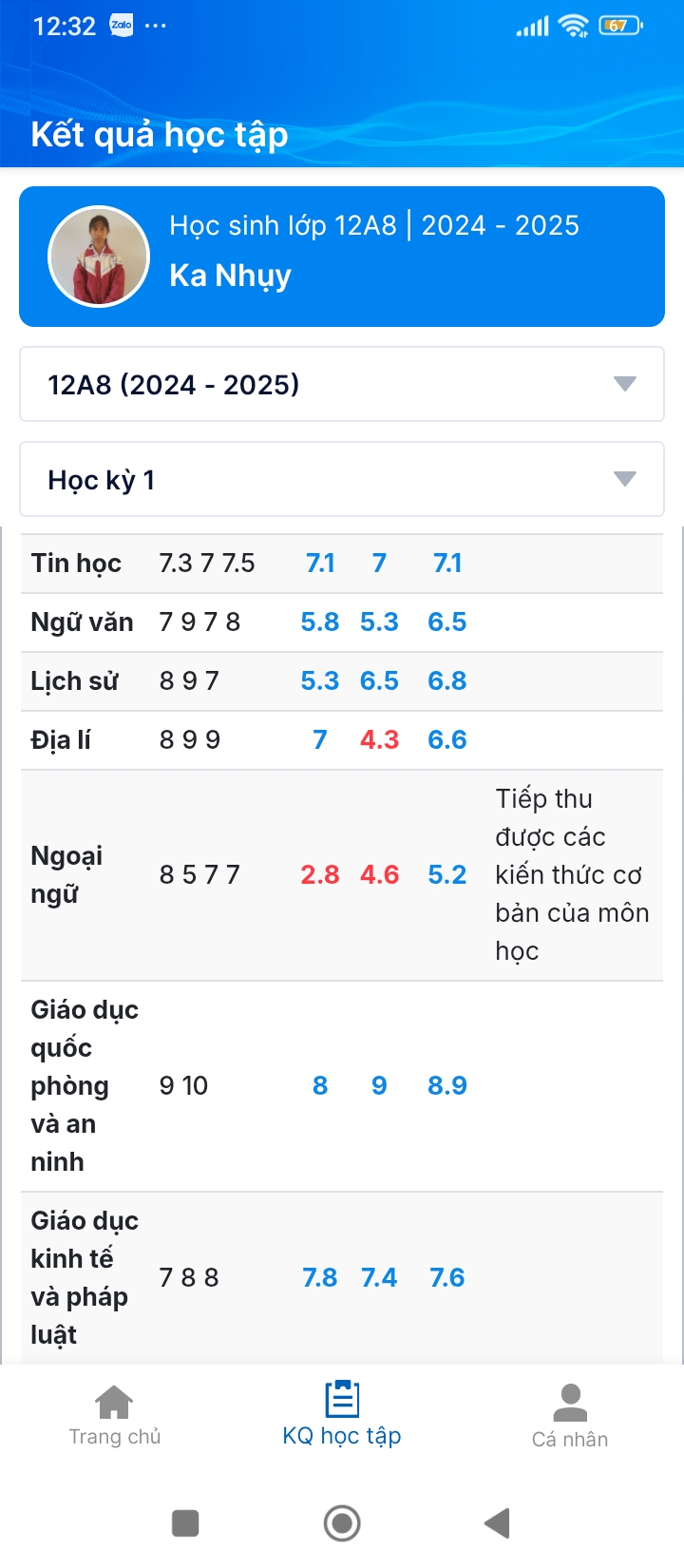
Task: Tap the Ngoại ngữ teacher comment text
Action: pos(573,875)
